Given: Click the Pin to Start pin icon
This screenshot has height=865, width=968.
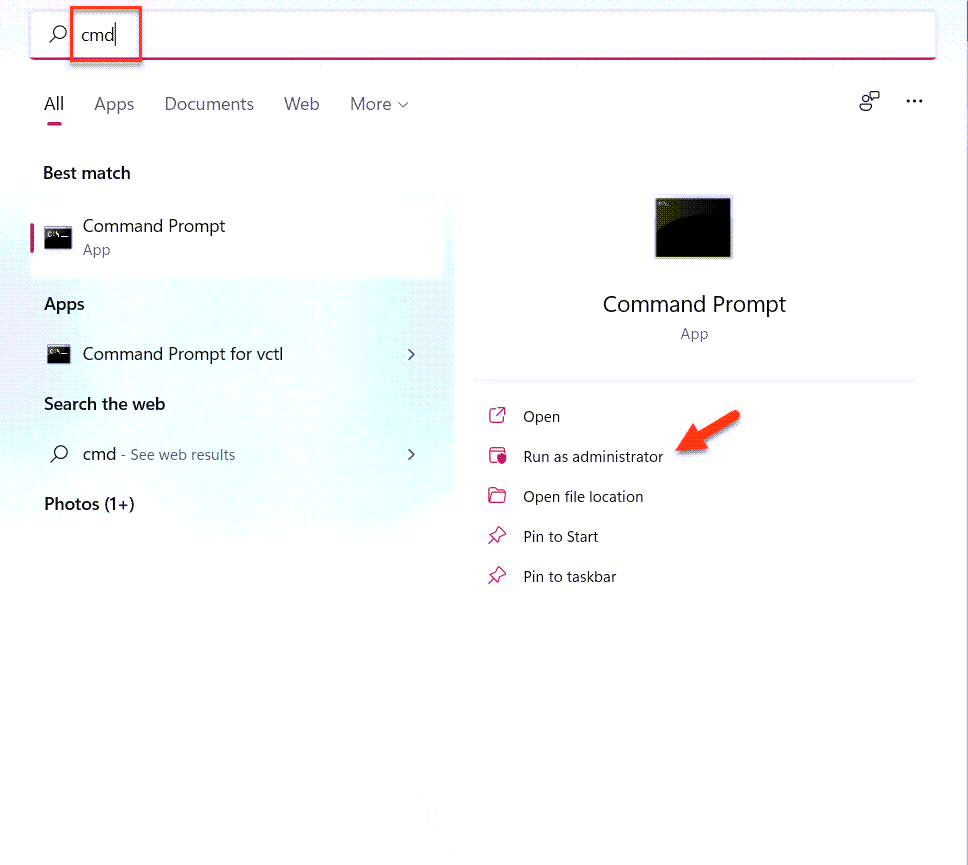Looking at the screenshot, I should pos(497,536).
